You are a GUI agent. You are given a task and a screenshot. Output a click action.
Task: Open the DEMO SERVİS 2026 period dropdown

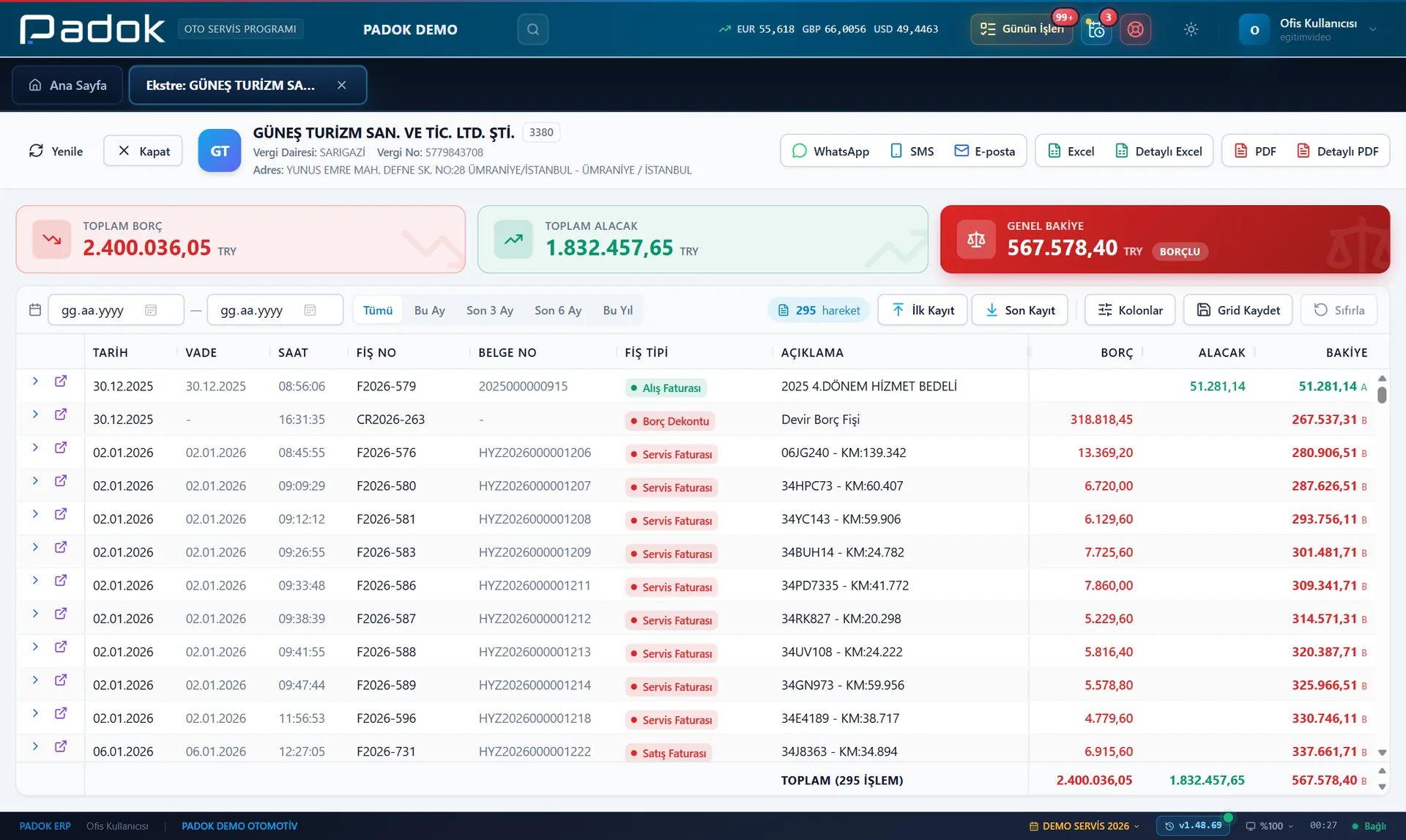1085,825
